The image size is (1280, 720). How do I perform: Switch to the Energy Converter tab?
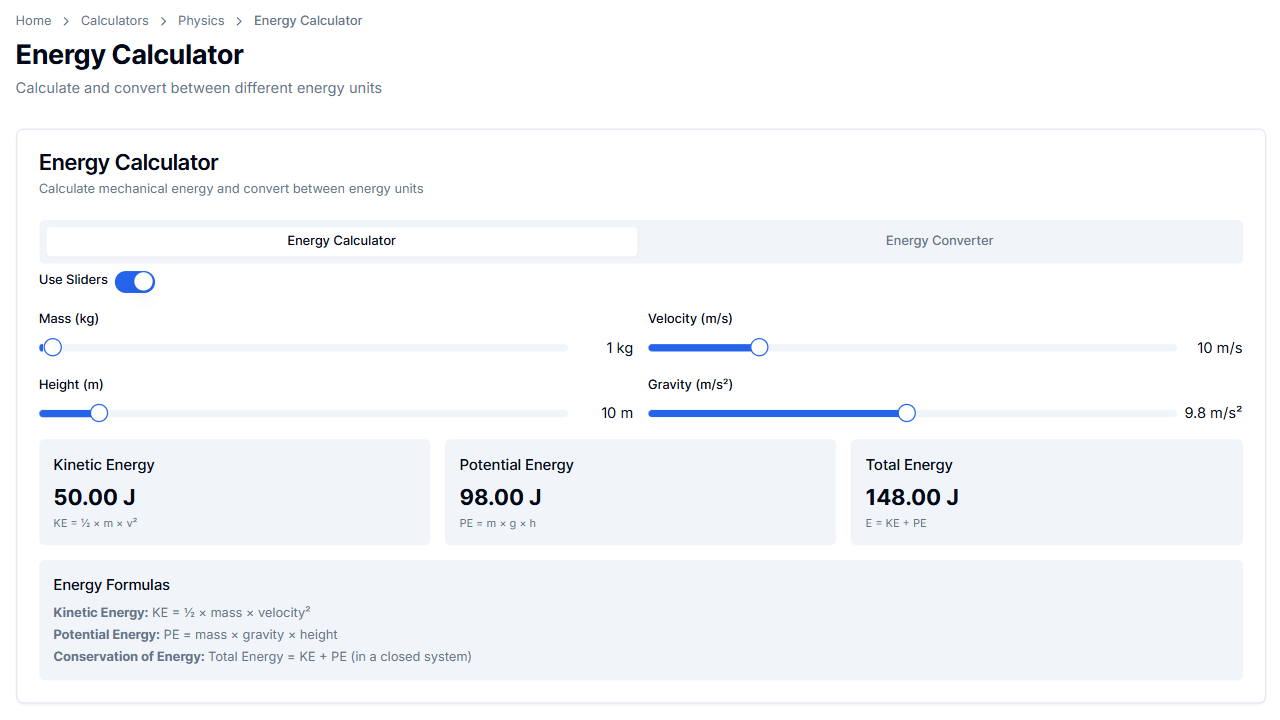(938, 240)
